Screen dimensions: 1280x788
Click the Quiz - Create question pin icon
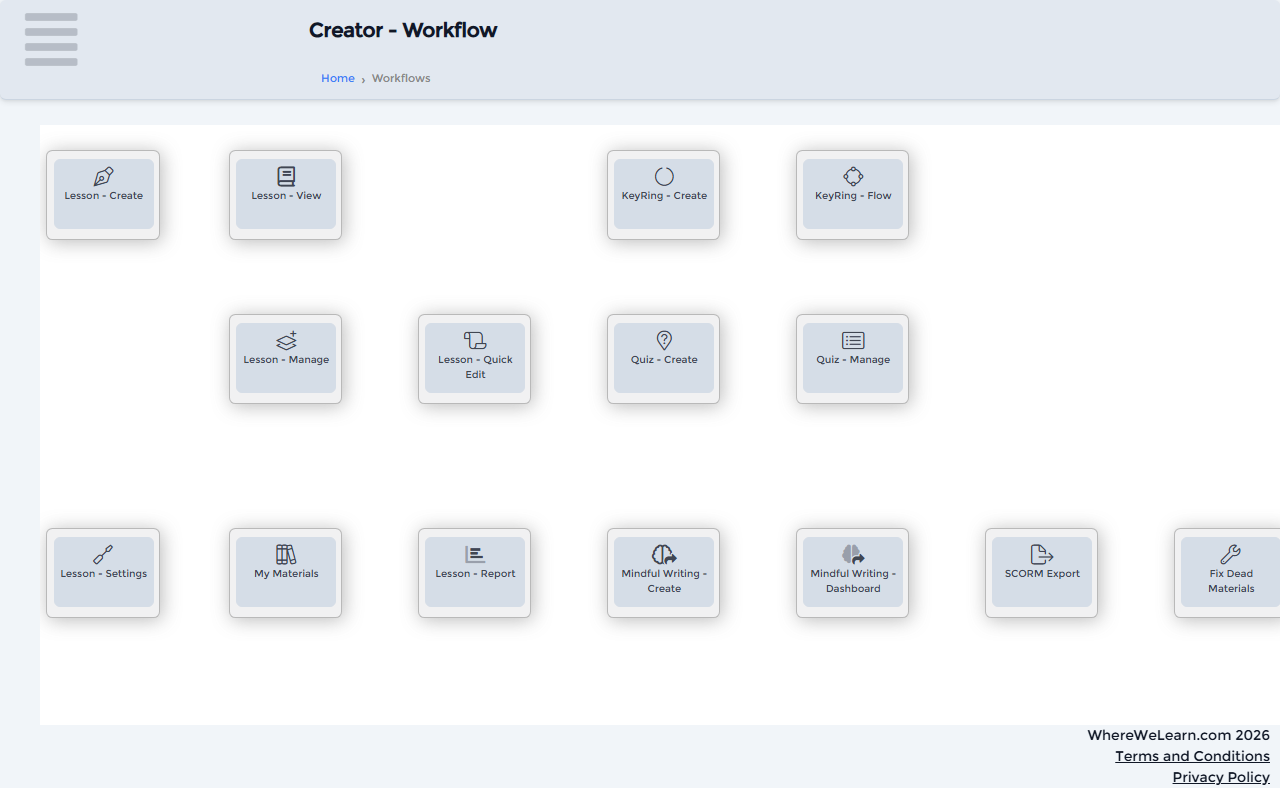[x=664, y=341]
